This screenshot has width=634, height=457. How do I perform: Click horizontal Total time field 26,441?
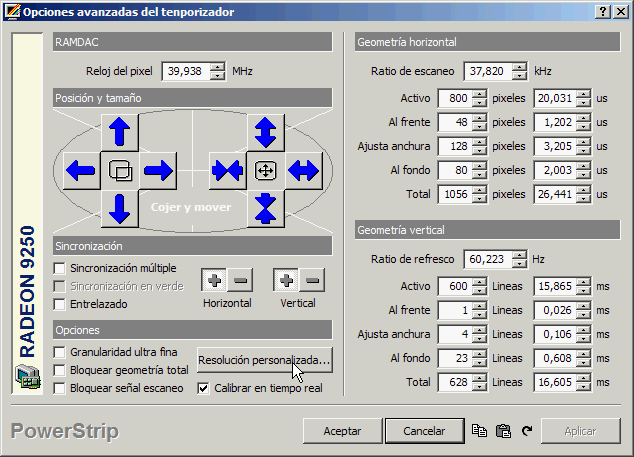click(x=555, y=195)
